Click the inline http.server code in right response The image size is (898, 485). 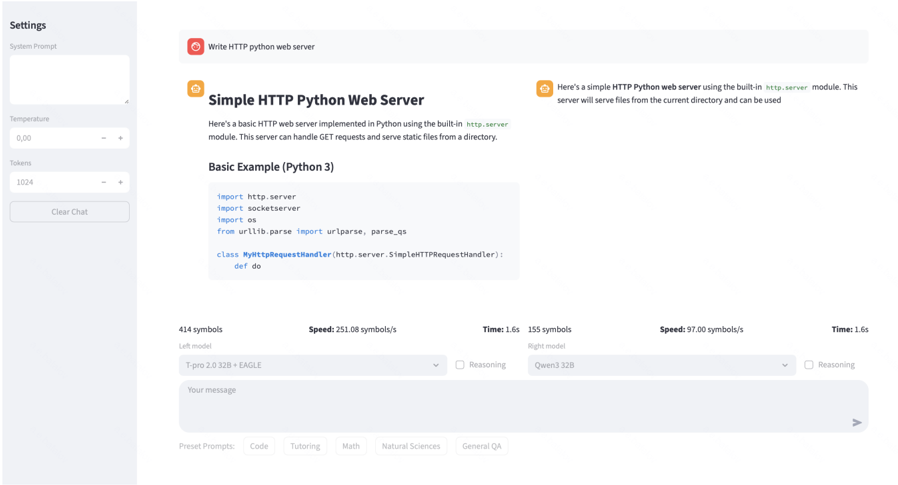787,88
